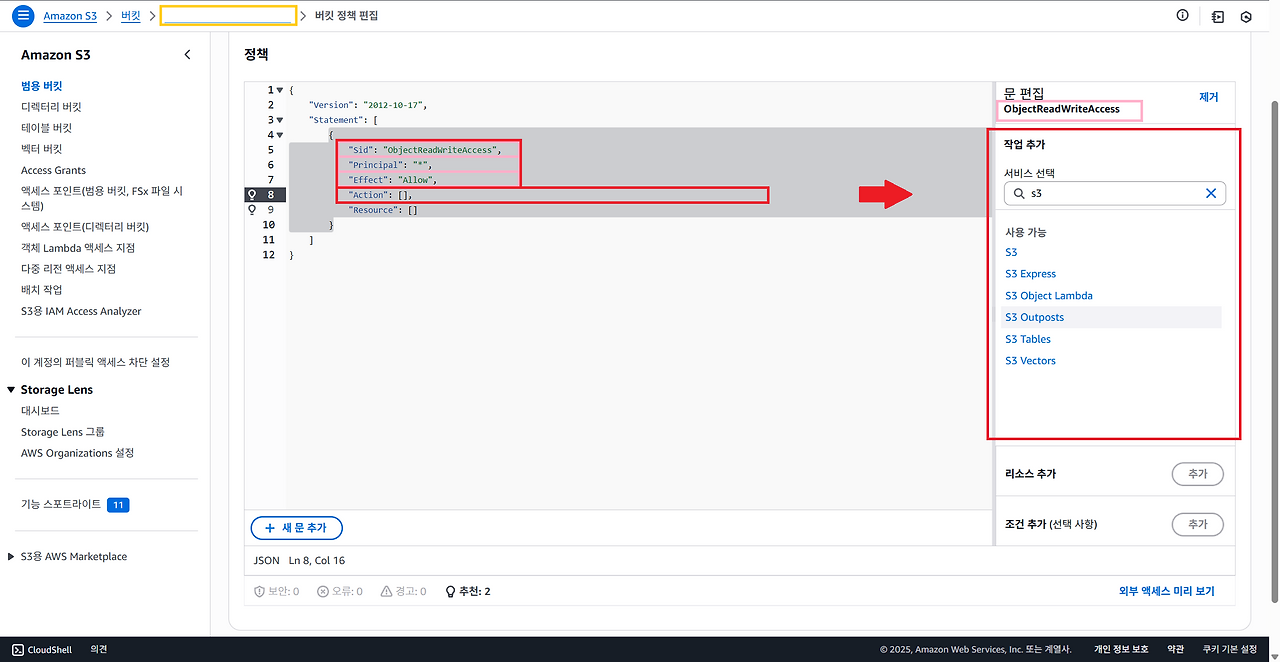Screen dimensions: 1280x662
Task: Collapse code fold arrow on line 1
Action: click(x=279, y=90)
